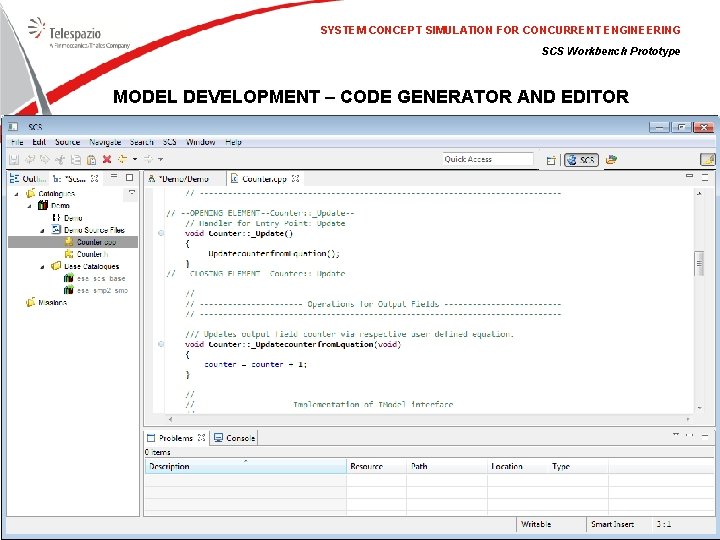Click the editor horizontal scrollbar left arrow
This screenshot has height=540, width=720.
point(170,419)
